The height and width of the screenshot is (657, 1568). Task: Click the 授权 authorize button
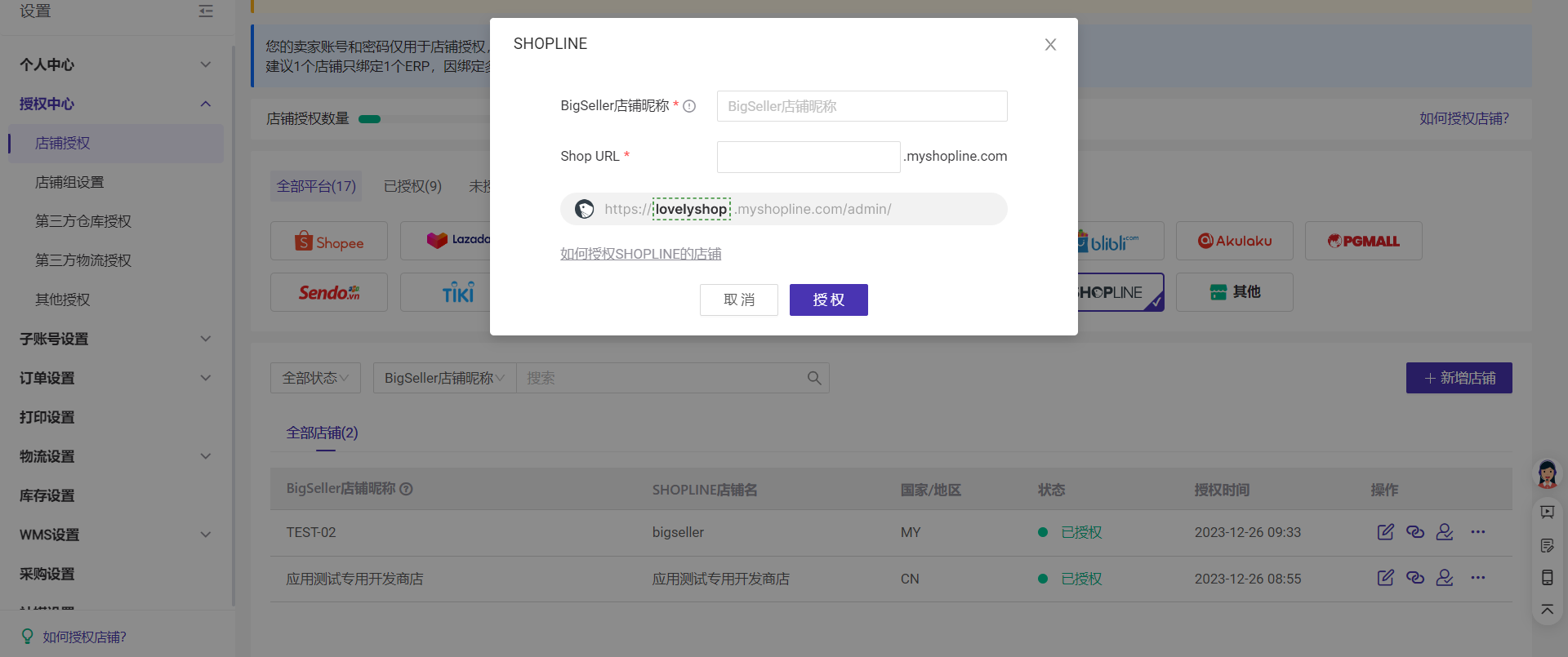click(x=828, y=300)
